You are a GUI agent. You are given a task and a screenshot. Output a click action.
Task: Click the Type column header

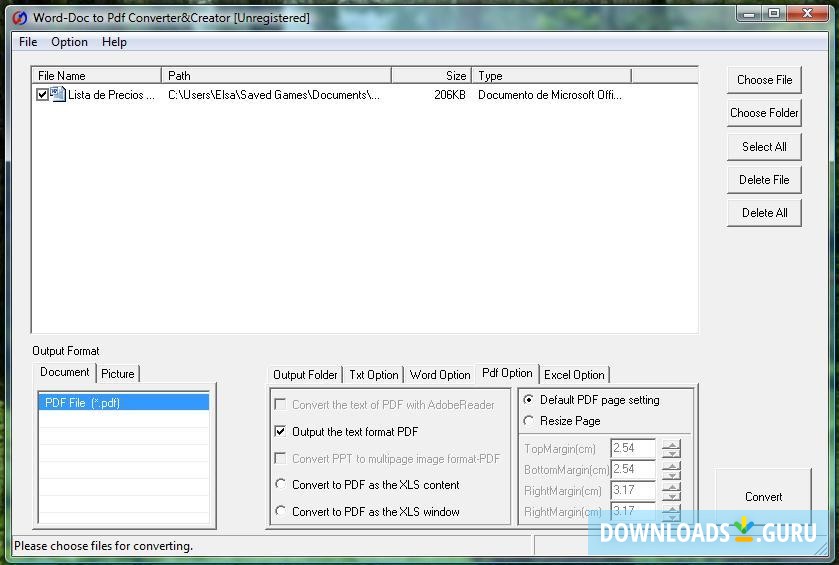(552, 75)
